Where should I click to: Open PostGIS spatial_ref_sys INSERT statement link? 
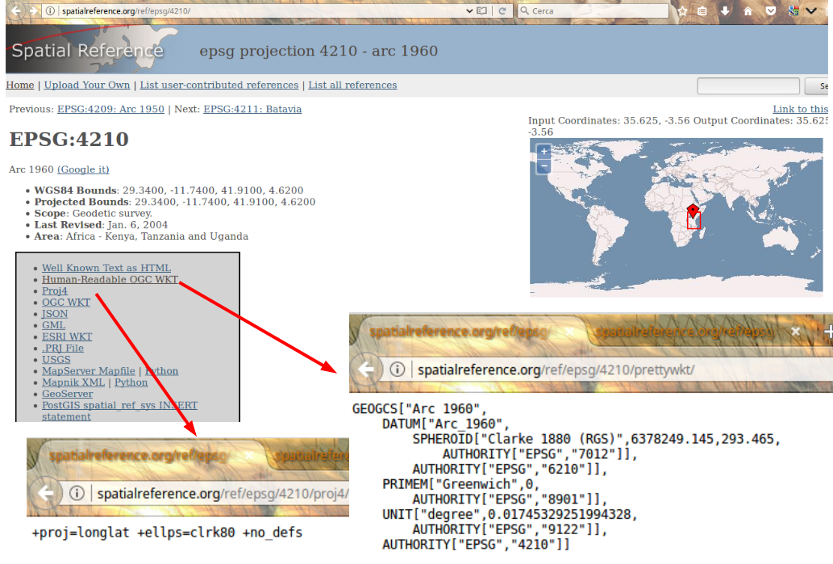coord(120,411)
